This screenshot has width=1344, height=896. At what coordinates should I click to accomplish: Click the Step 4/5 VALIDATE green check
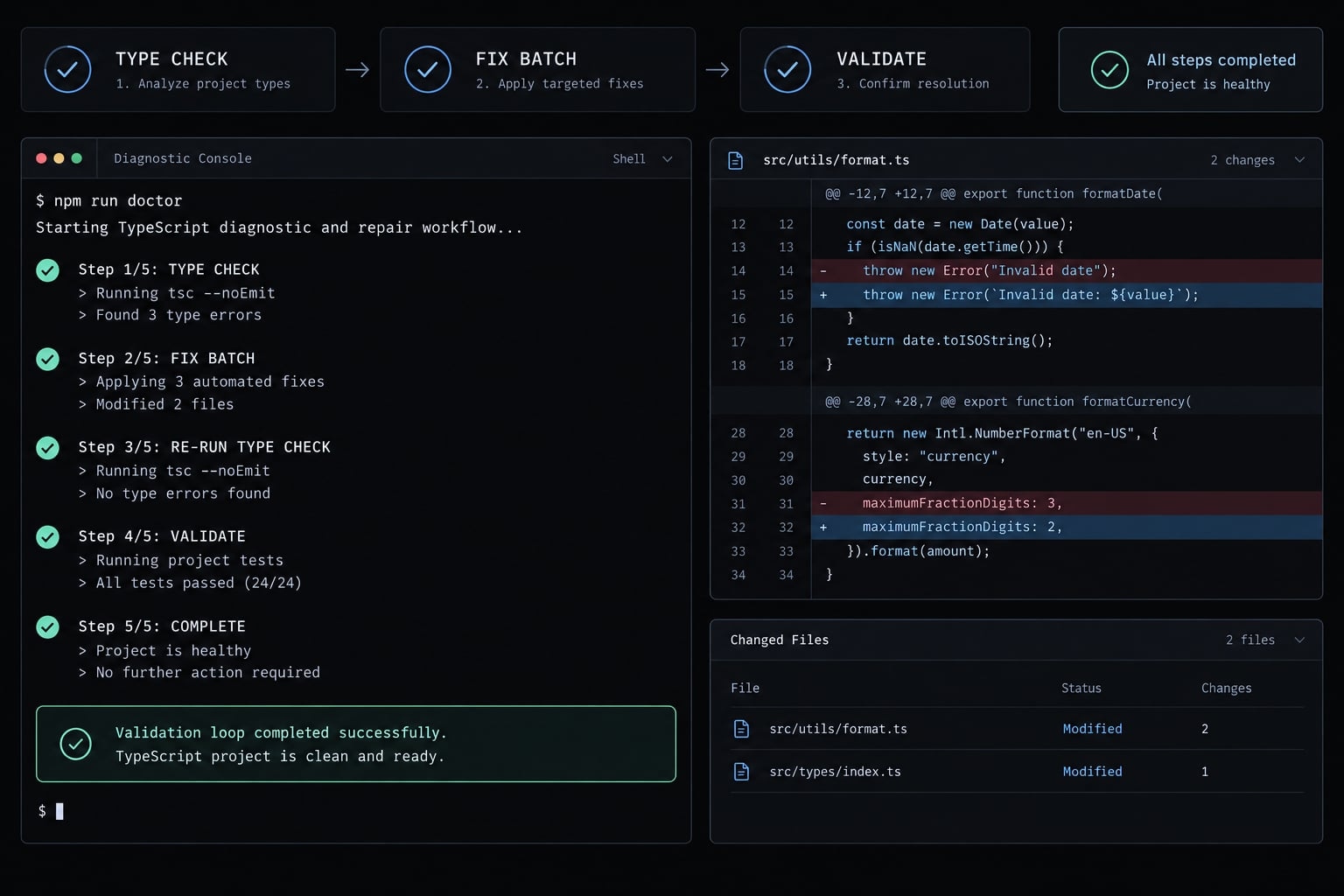coord(47,537)
